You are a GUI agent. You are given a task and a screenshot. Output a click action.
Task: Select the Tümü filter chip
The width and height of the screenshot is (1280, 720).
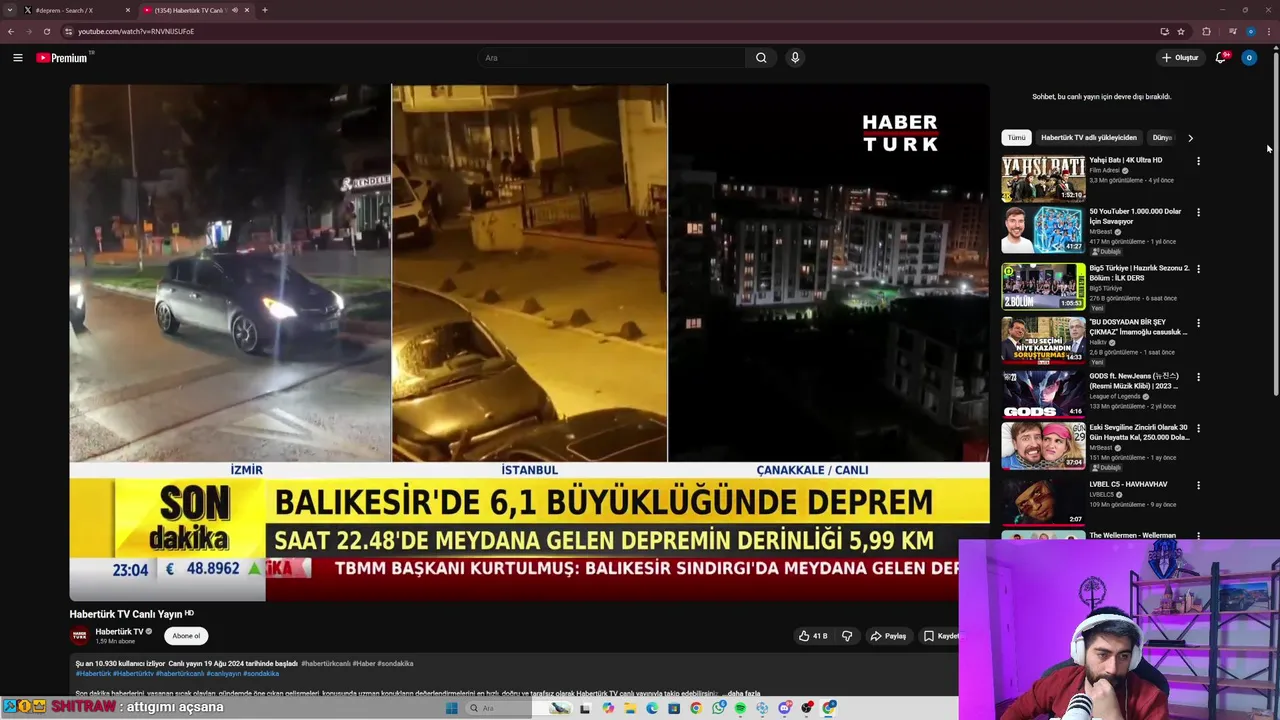(x=1016, y=138)
